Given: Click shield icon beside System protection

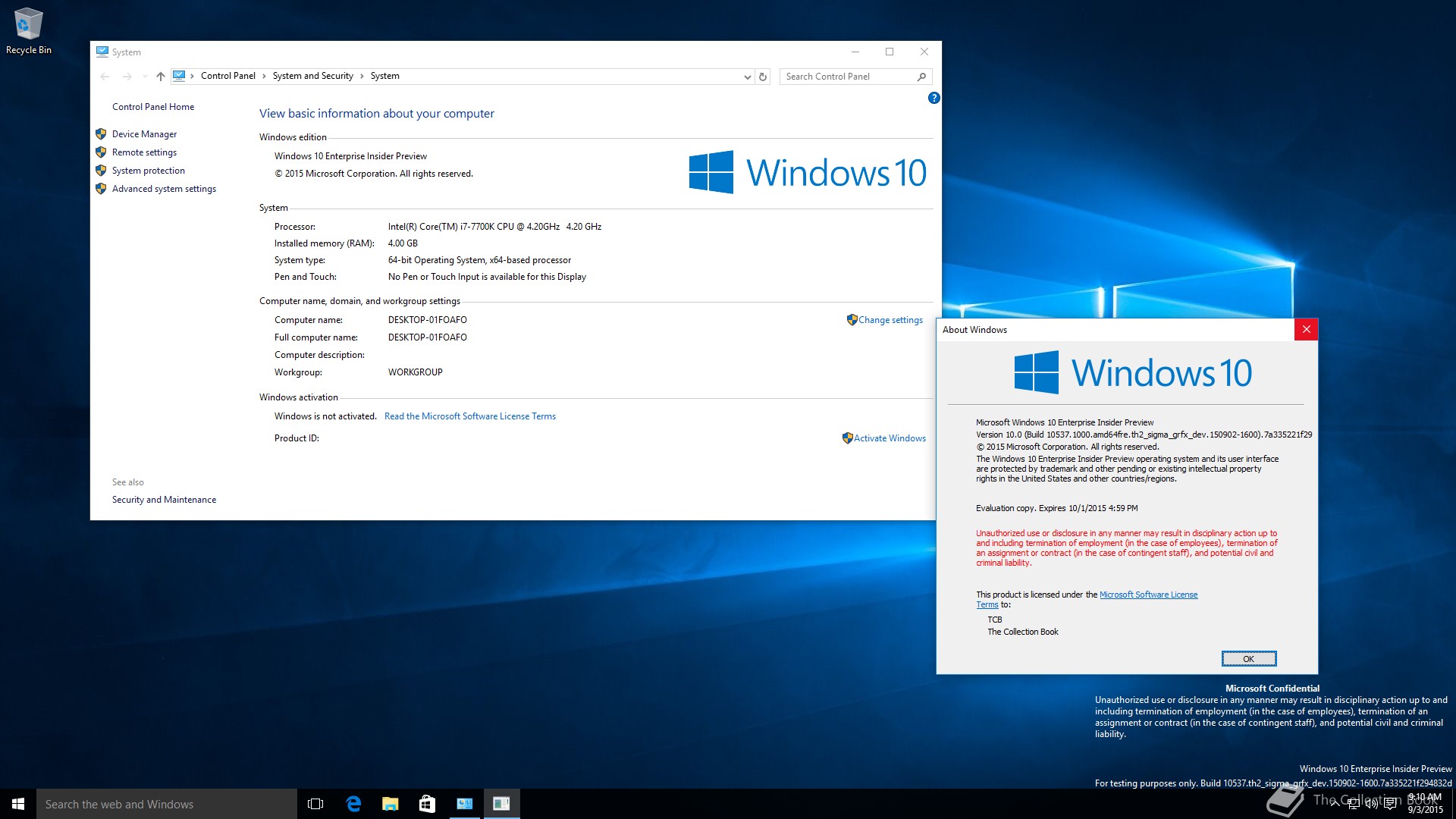Looking at the screenshot, I should point(101,170).
